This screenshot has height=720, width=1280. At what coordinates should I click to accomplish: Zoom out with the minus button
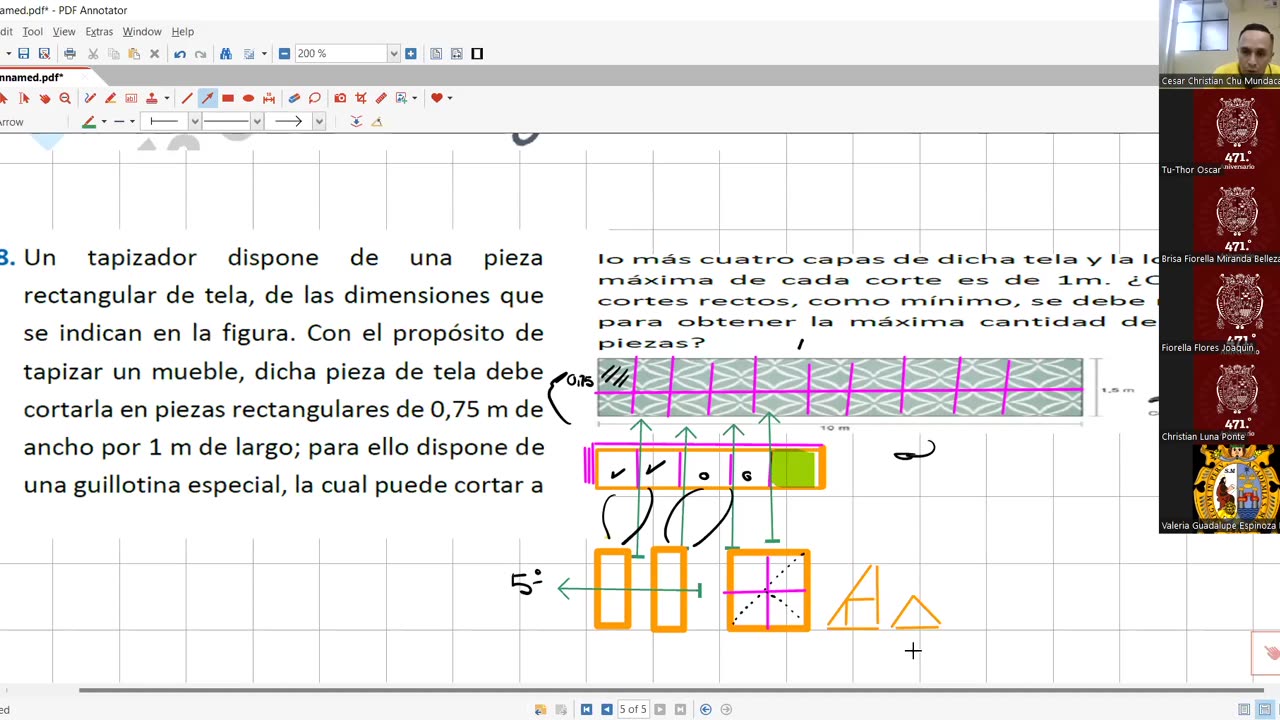pos(284,53)
